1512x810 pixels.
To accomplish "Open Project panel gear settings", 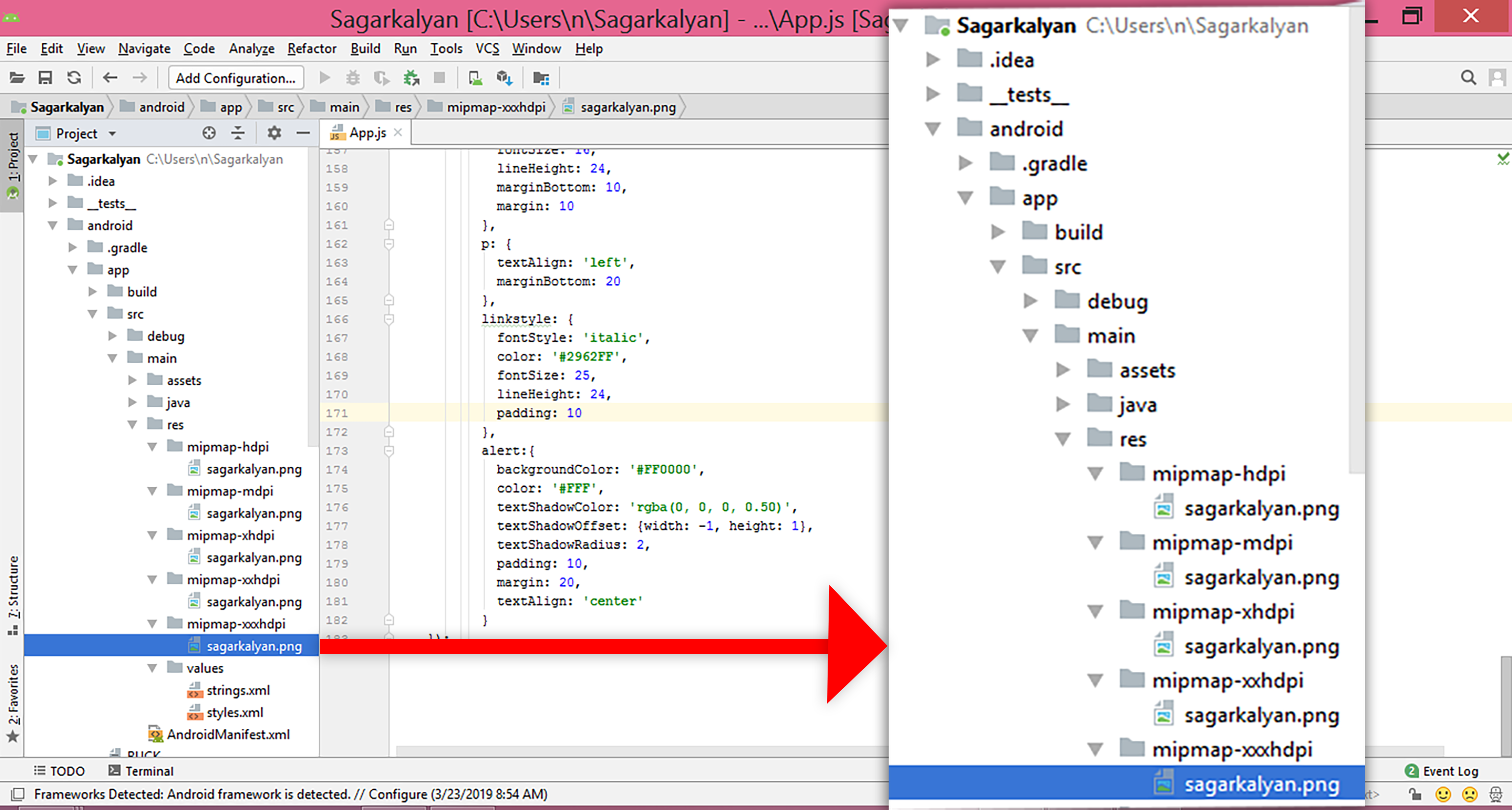I will pos(274,133).
